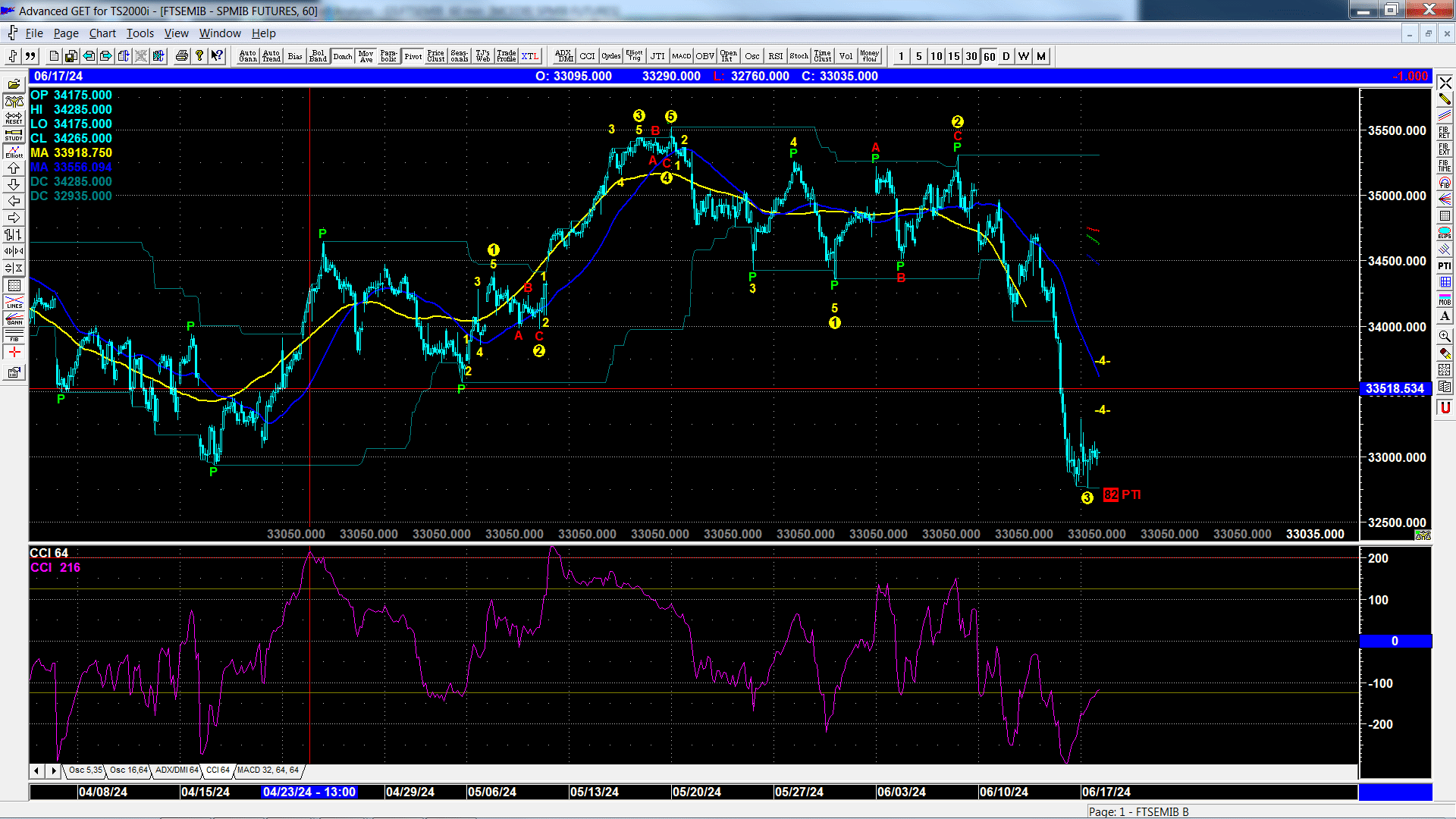Image resolution: width=1456 pixels, height=819 pixels.
Task: Click the Elliott Trig indicator button
Action: (x=635, y=56)
